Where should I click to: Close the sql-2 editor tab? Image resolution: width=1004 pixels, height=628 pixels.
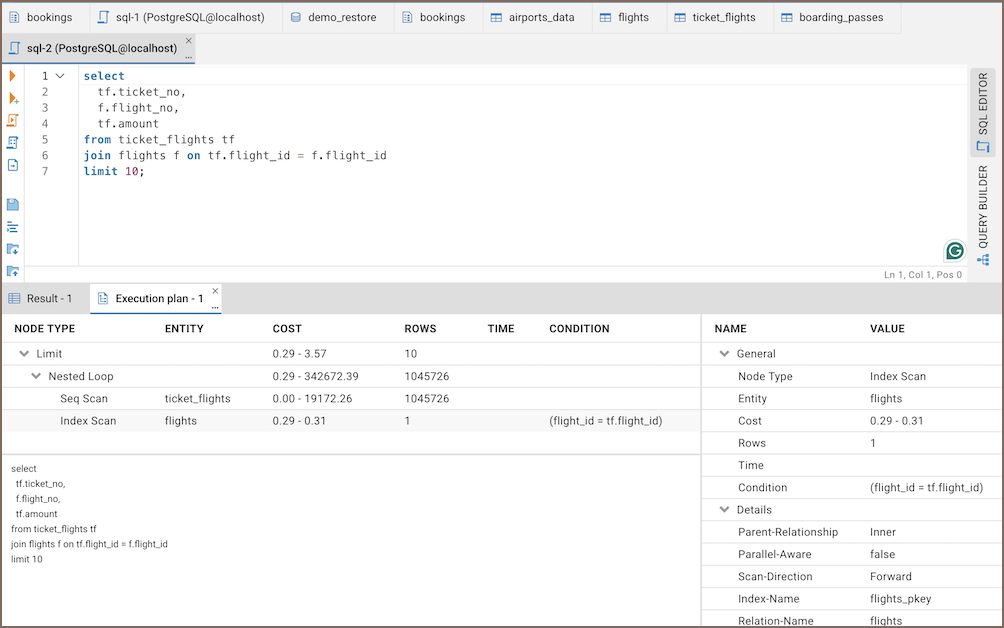(188, 41)
